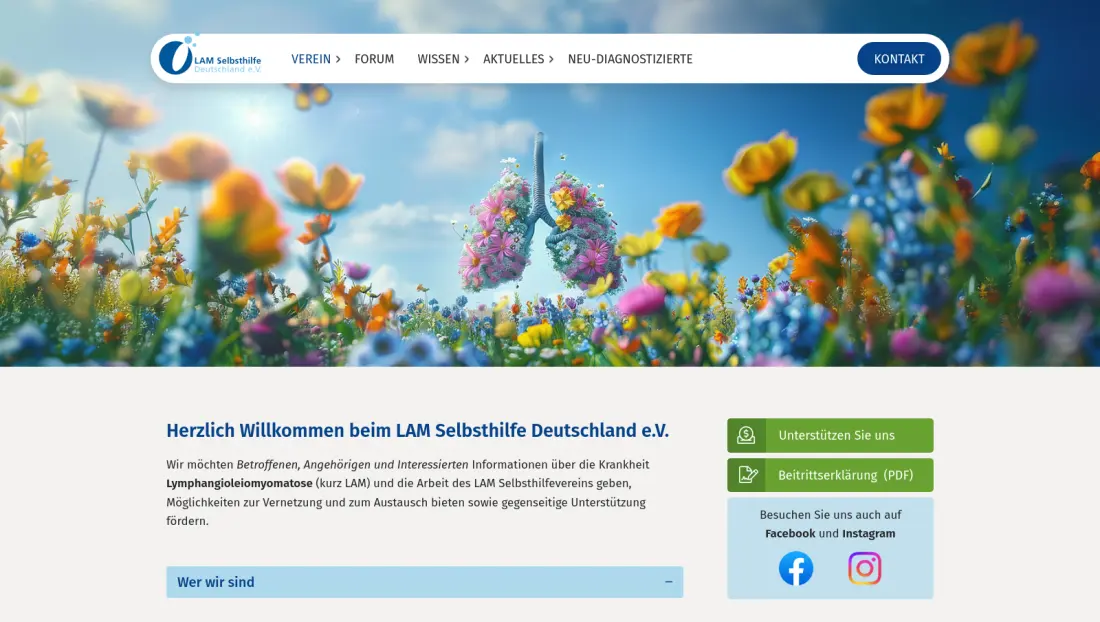Image resolution: width=1100 pixels, height=622 pixels.
Task: Expand the Verein menu chevron
Action: coord(338,60)
